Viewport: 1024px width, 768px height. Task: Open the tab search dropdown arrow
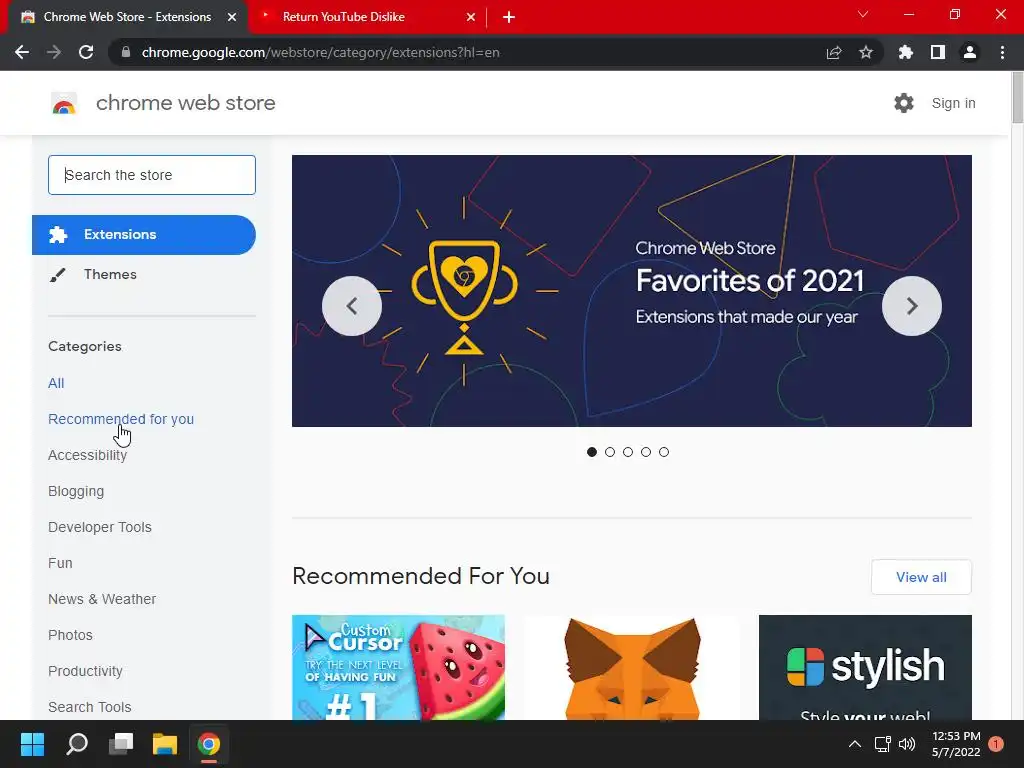pyautogui.click(x=863, y=14)
